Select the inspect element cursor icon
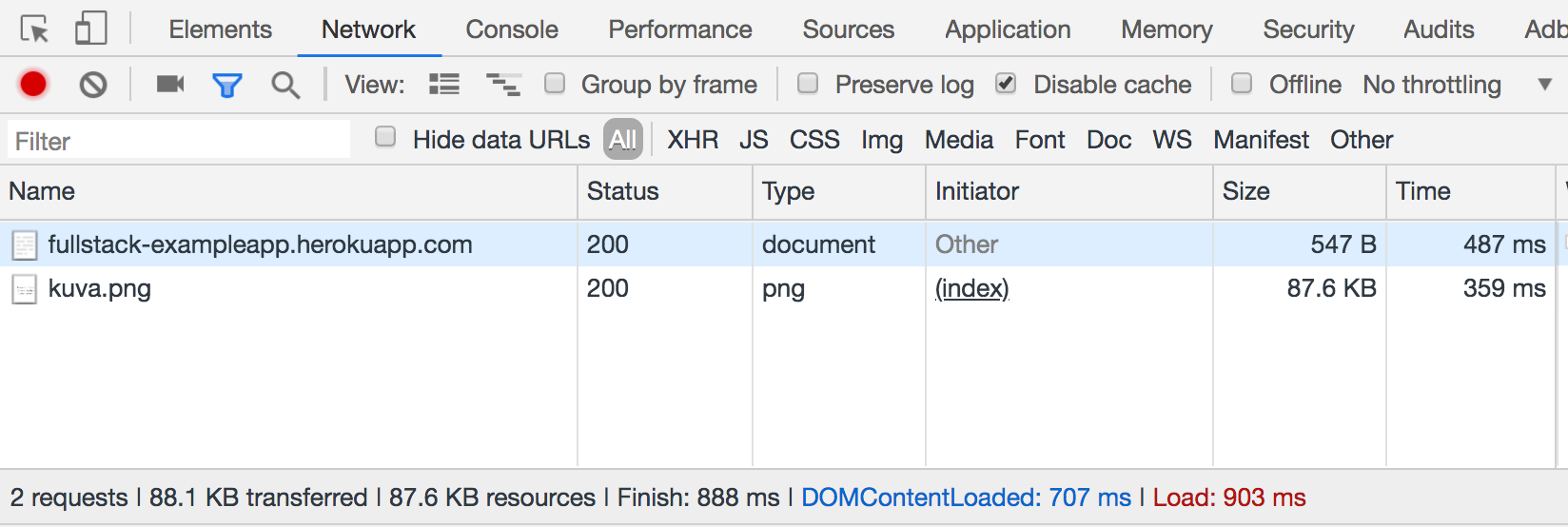The image size is (1568, 527). point(34,29)
